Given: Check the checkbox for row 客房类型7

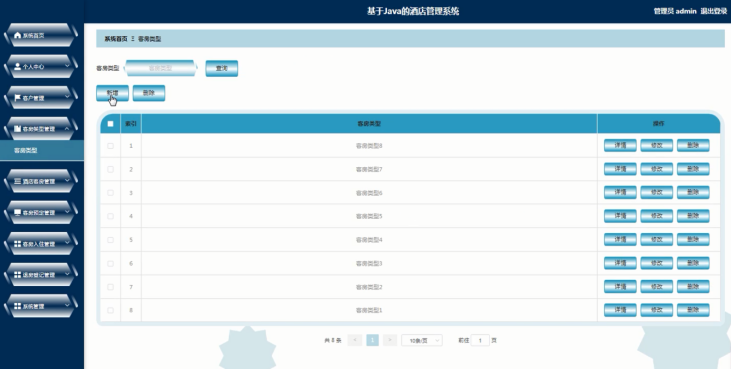Looking at the screenshot, I should click(111, 169).
